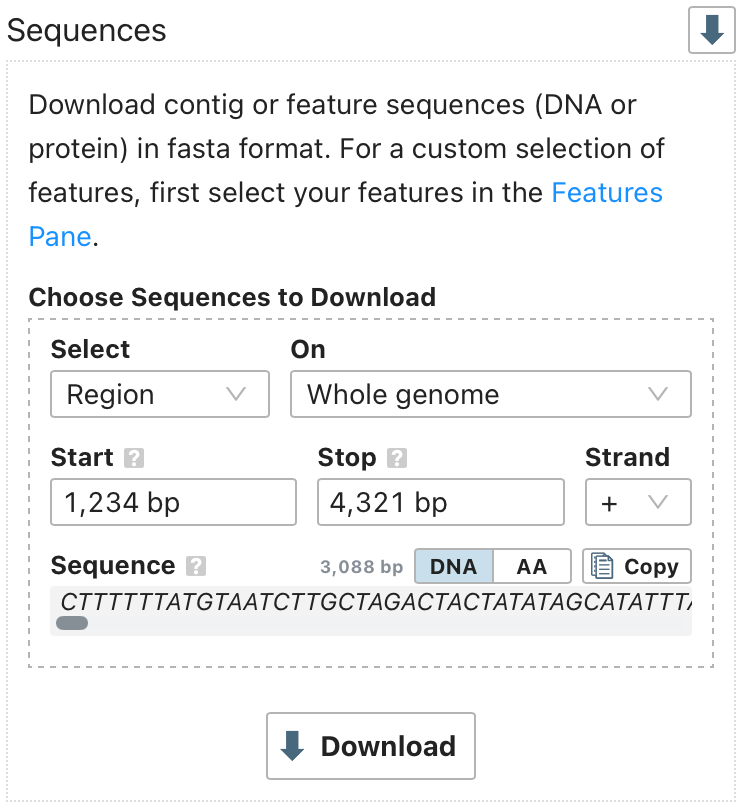This screenshot has width=738, height=808.
Task: Switch sequence view to AA
Action: click(532, 566)
